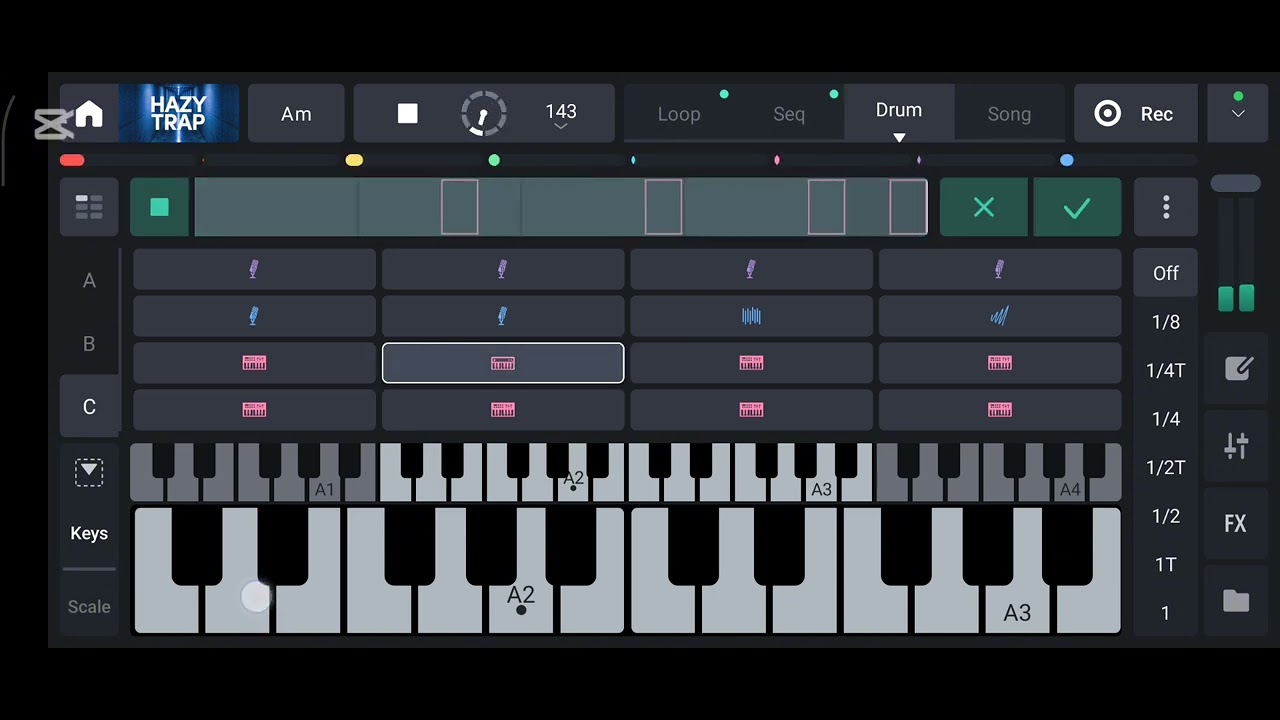This screenshot has height=720, width=1280.
Task: Trigger second purple vocal microphone pad
Action: click(503, 269)
